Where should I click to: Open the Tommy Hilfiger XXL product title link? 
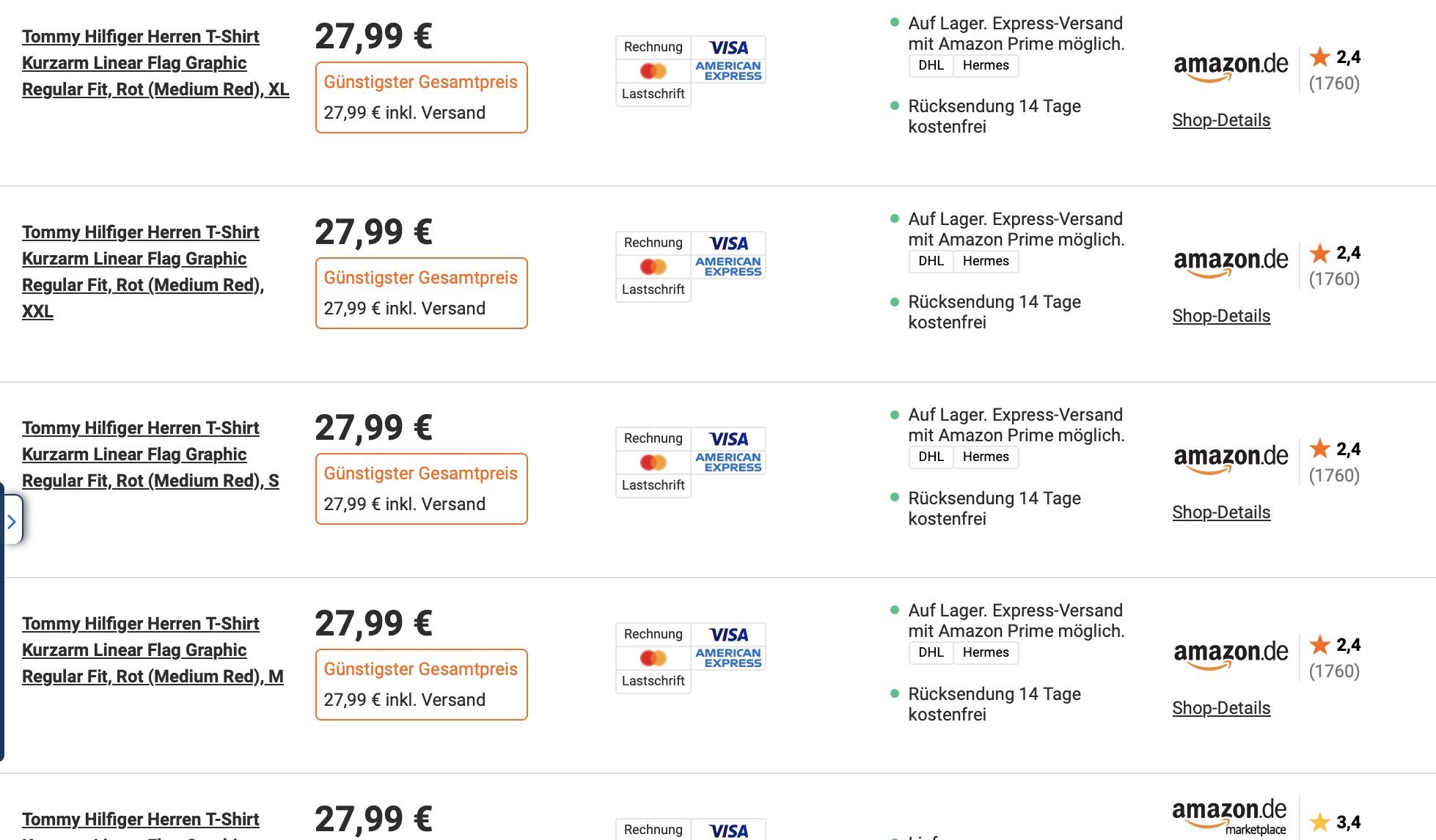[x=141, y=271]
